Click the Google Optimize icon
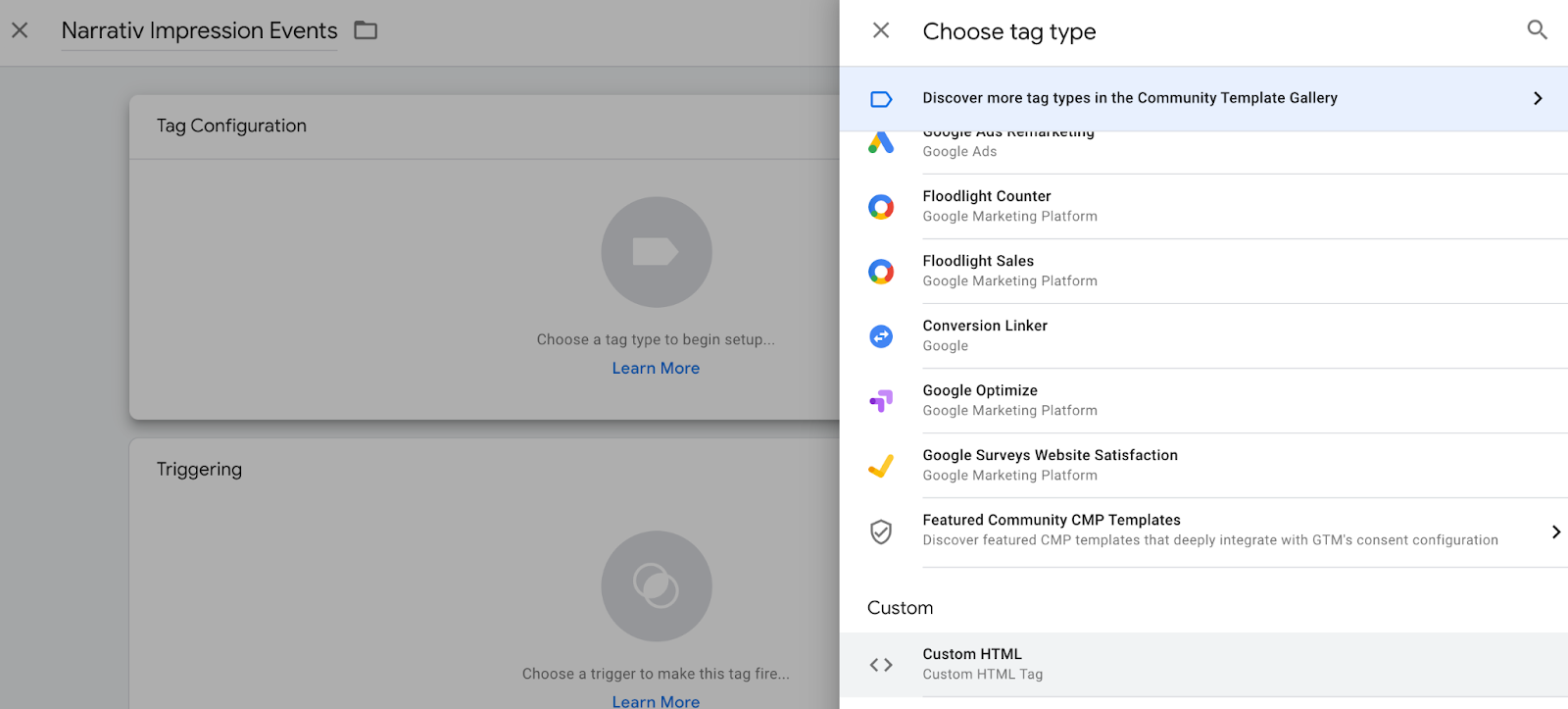The image size is (1568, 709). pos(881,401)
